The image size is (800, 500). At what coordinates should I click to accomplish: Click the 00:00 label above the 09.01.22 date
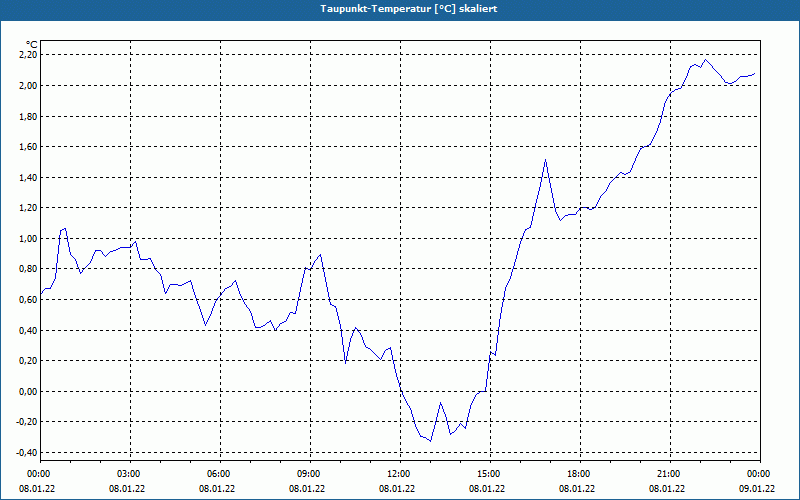point(760,474)
